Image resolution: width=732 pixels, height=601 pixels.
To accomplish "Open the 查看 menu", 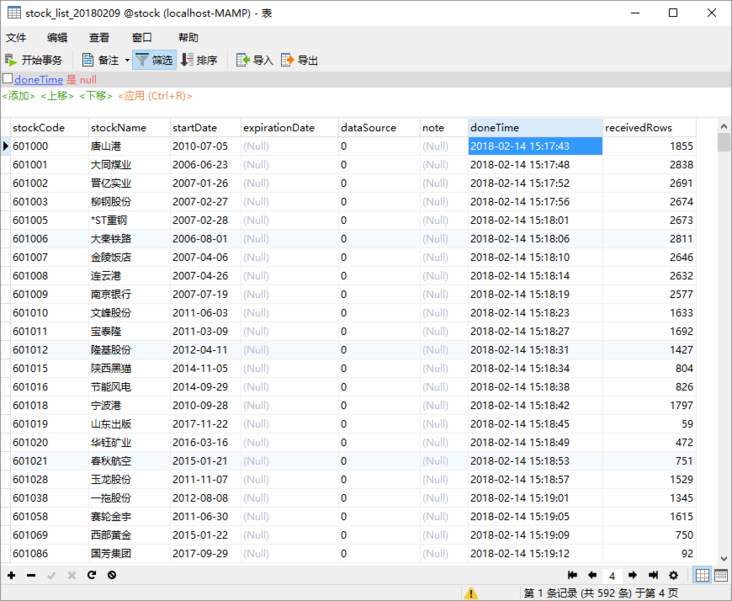I will click(99, 37).
